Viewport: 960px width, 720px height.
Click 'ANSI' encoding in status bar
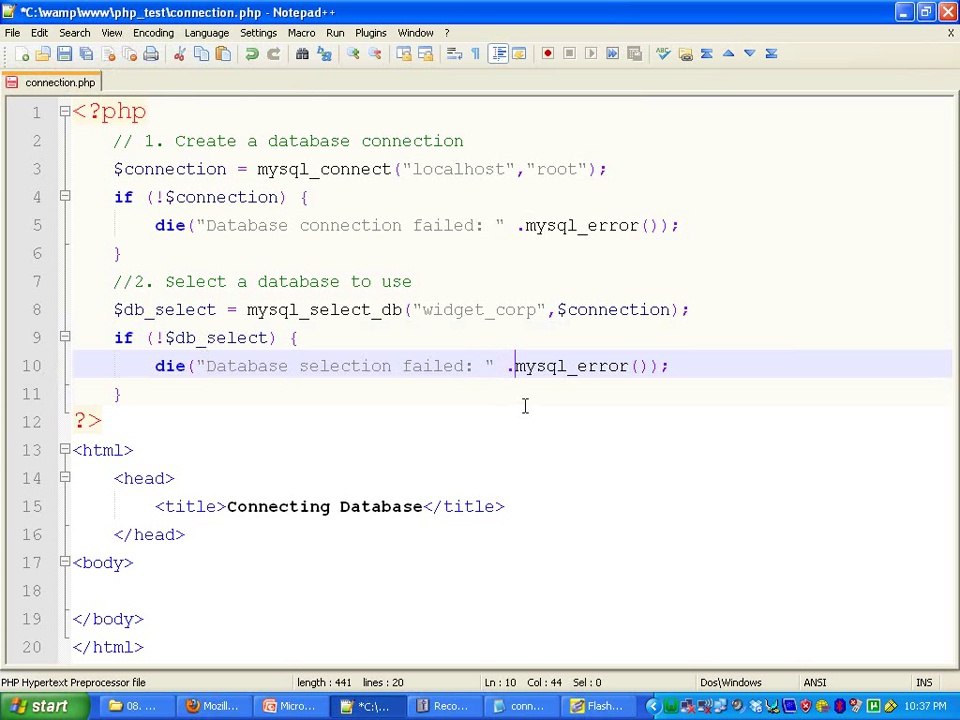pyautogui.click(x=814, y=682)
